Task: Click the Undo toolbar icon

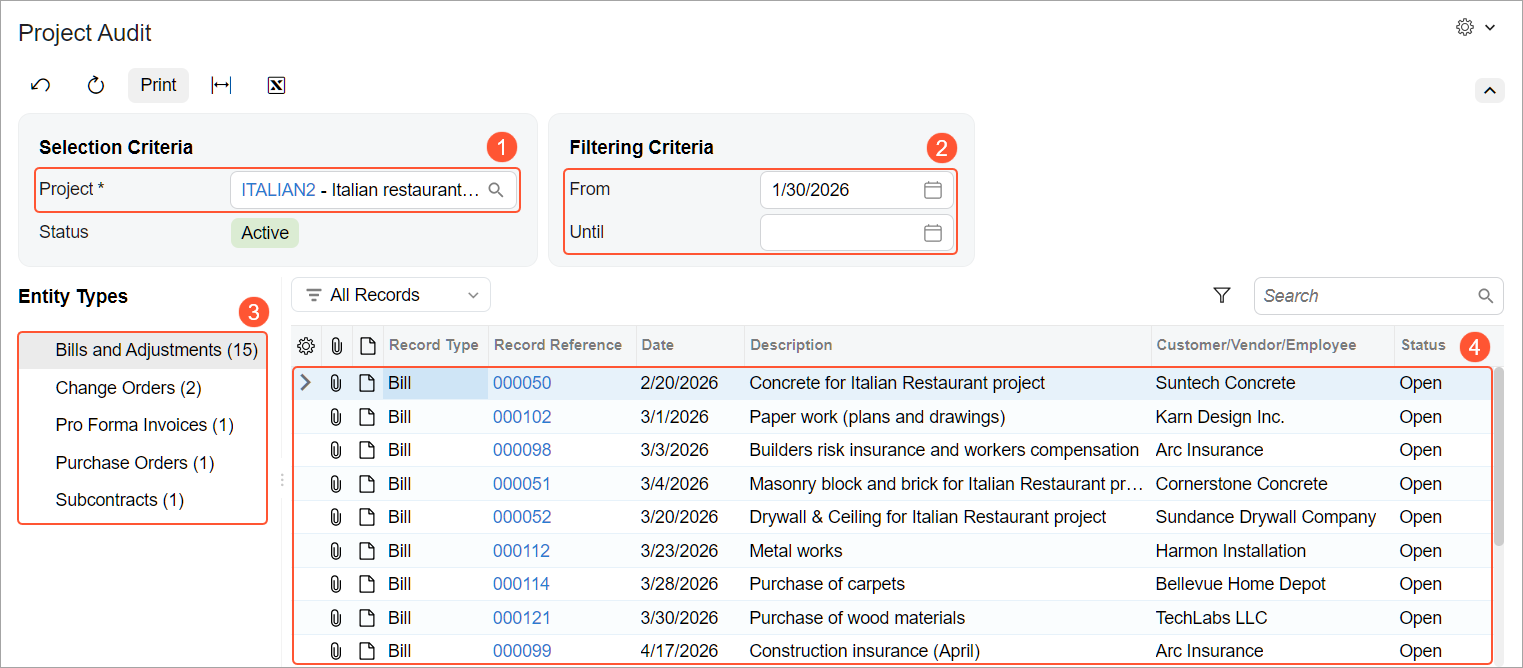Action: 41,85
